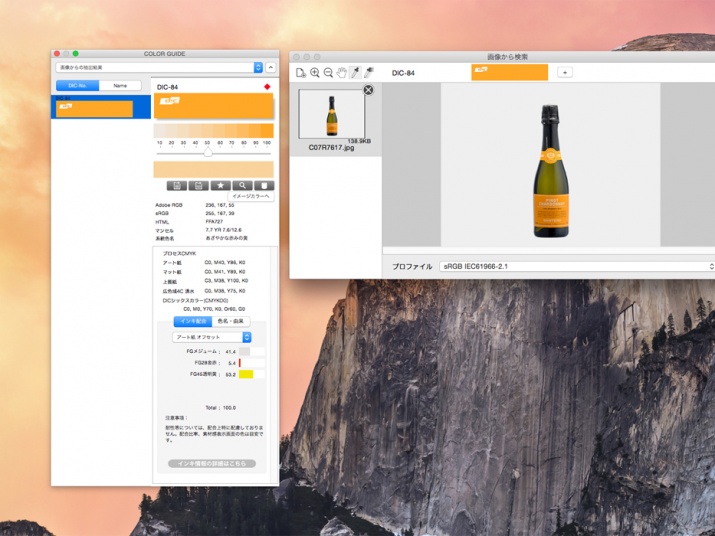This screenshot has height=536, width=715.
Task: Select the インキ配合 tab
Action: click(193, 321)
